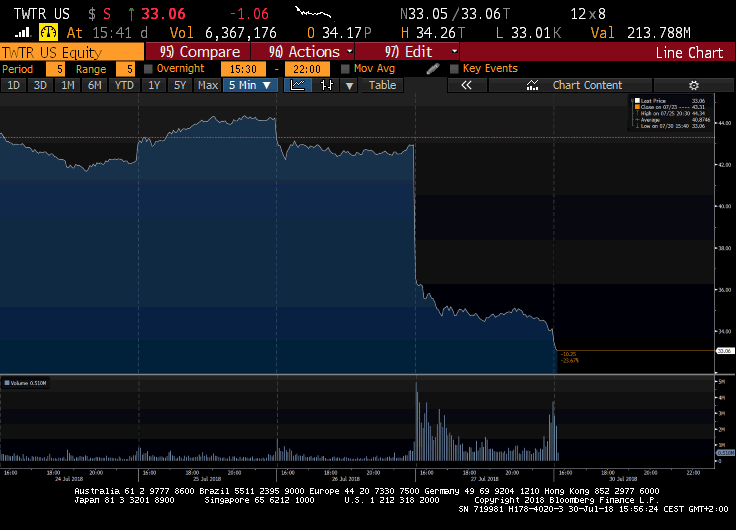Image resolution: width=736 pixels, height=530 pixels.
Task: Edit the 22:00 end time field
Action: pyautogui.click(x=307, y=69)
